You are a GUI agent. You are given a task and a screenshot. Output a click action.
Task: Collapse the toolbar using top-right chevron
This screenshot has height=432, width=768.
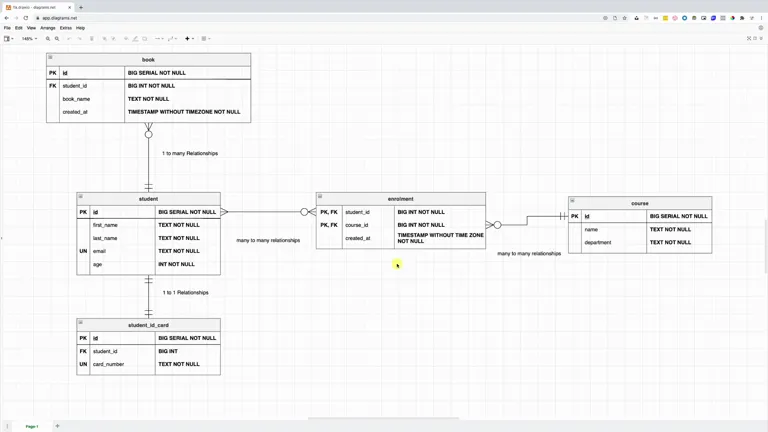click(x=761, y=38)
